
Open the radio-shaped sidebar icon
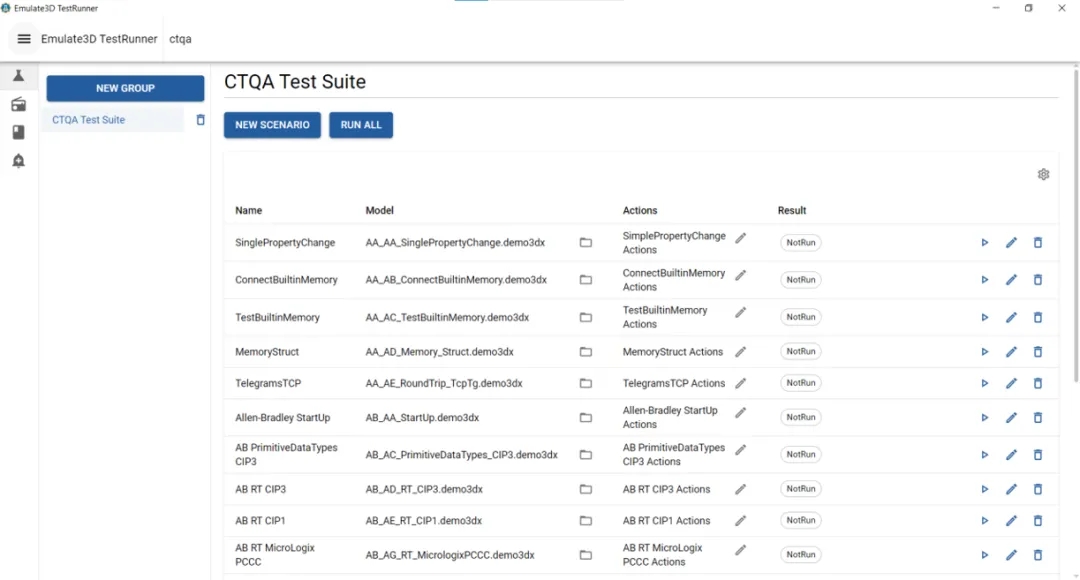click(x=19, y=105)
